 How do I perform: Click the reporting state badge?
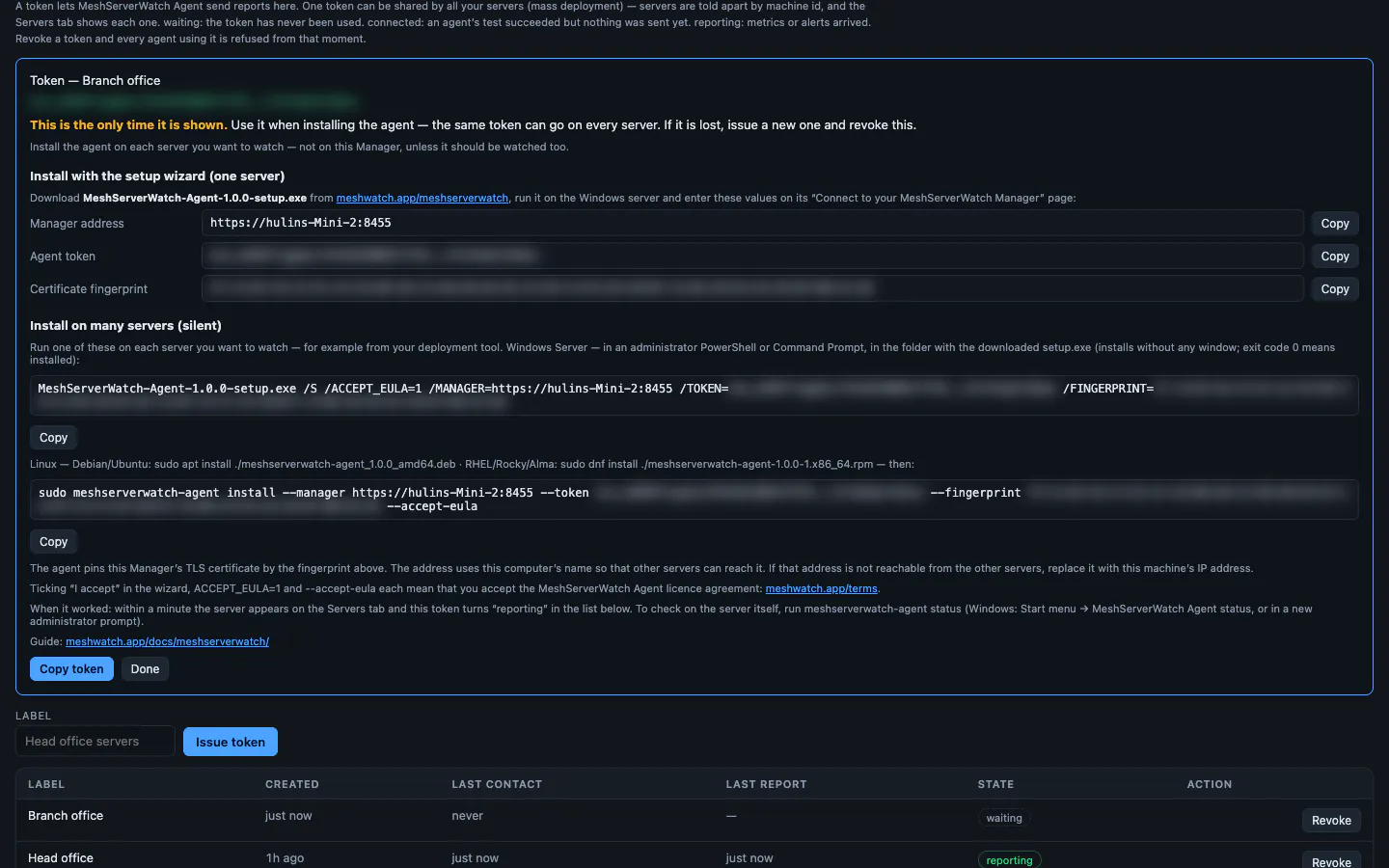click(x=1009, y=860)
